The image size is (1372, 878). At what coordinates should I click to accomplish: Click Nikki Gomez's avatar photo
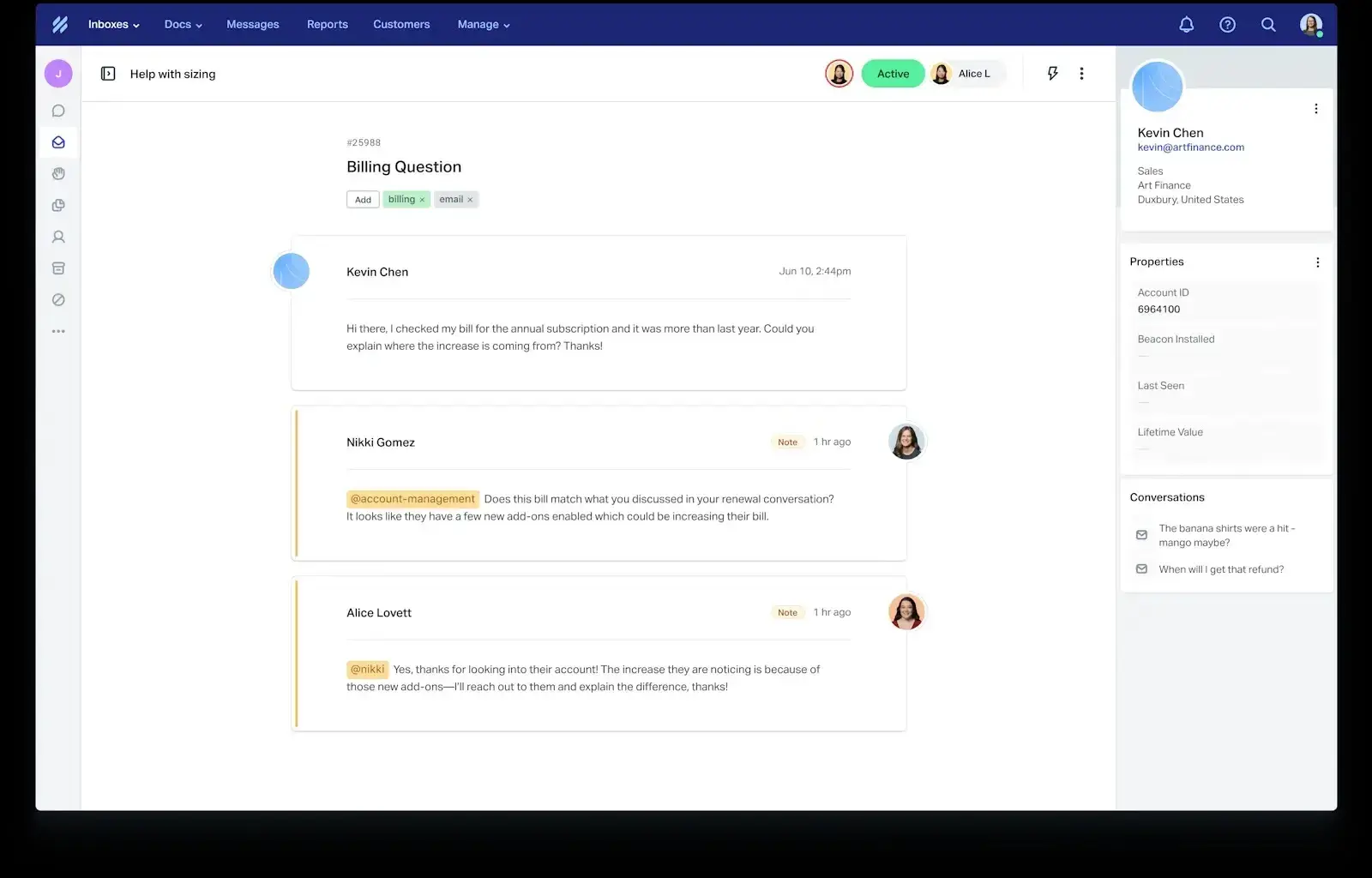[906, 442]
